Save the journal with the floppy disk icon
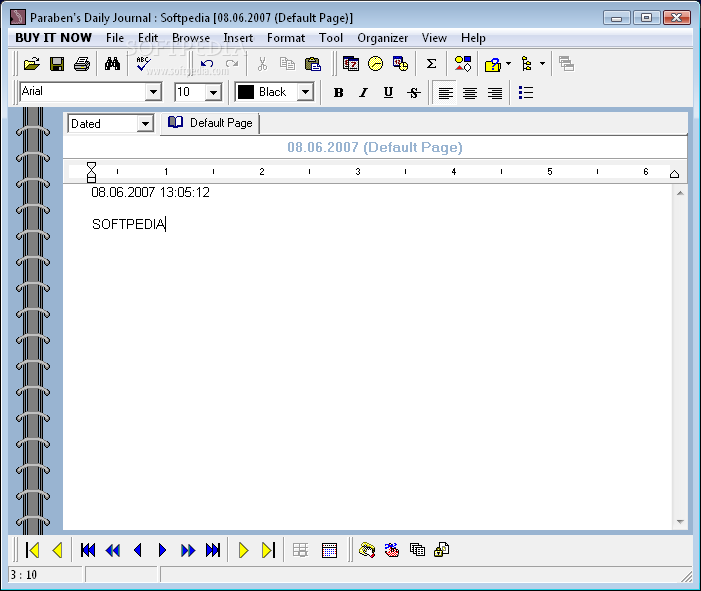This screenshot has height=591, width=701. (57, 64)
